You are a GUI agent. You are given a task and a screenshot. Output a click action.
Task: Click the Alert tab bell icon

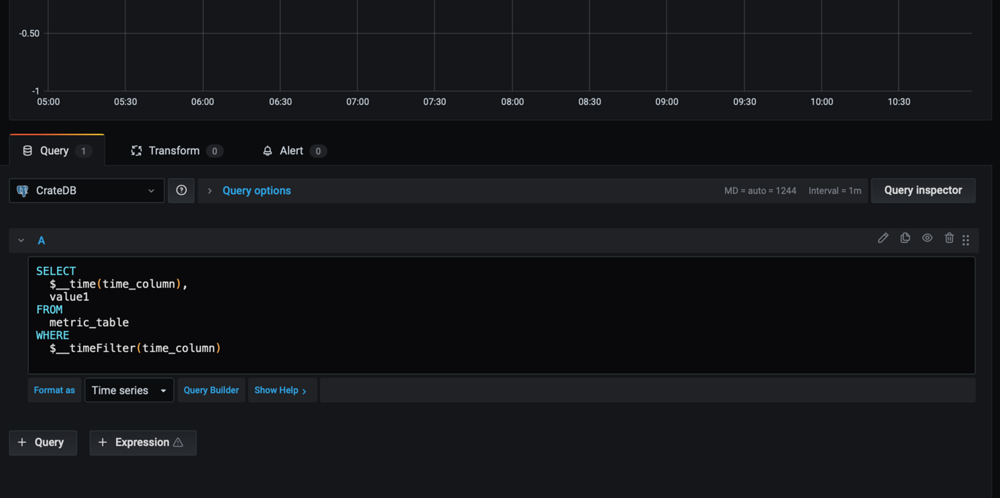pyautogui.click(x=268, y=151)
